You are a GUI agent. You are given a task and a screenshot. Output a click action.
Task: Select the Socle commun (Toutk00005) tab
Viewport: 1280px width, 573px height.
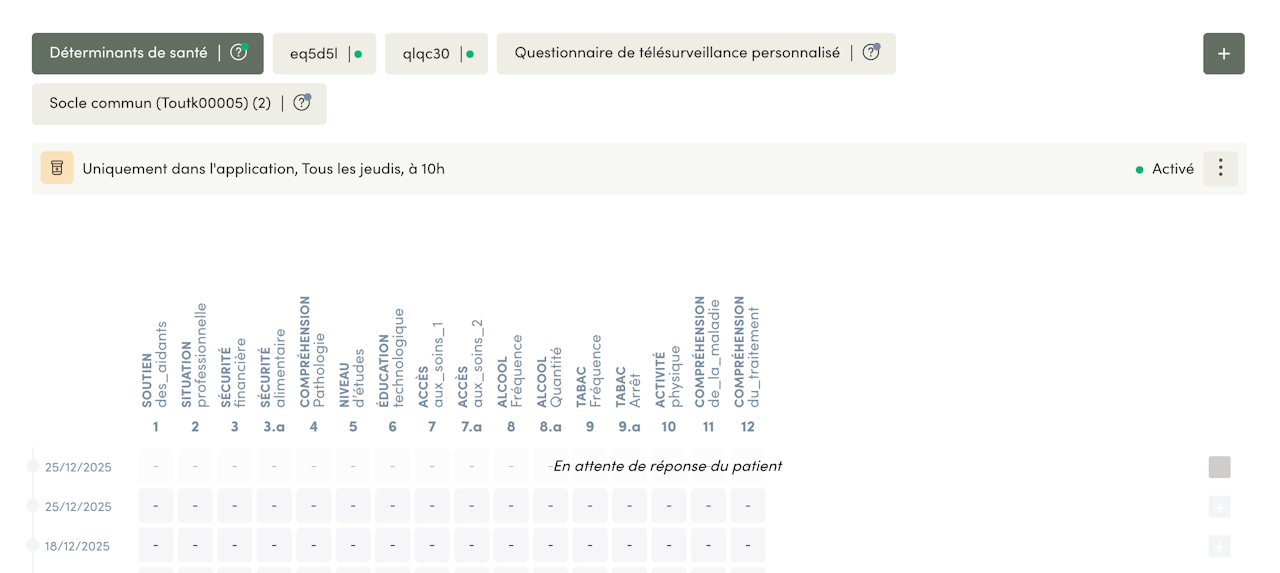click(x=160, y=103)
